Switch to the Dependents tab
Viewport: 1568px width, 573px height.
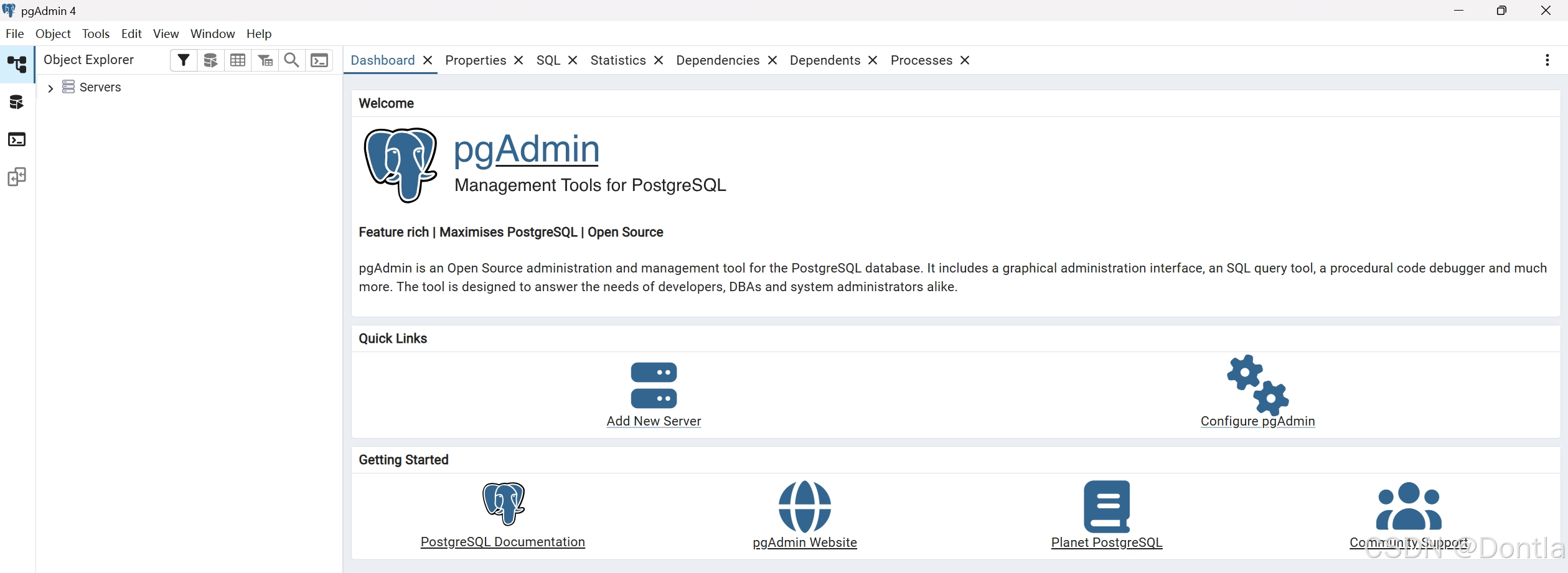(x=825, y=60)
